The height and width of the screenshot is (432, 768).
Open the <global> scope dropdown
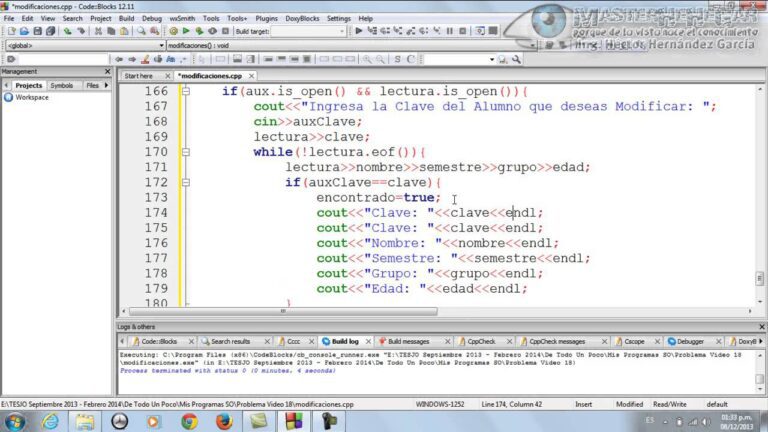click(85, 46)
